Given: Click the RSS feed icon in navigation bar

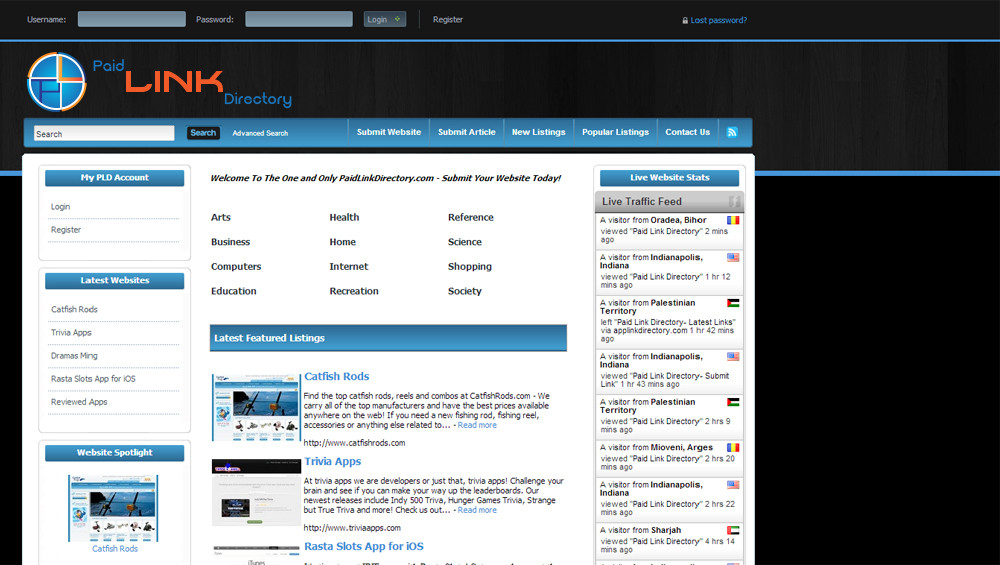Looking at the screenshot, I should [x=732, y=132].
